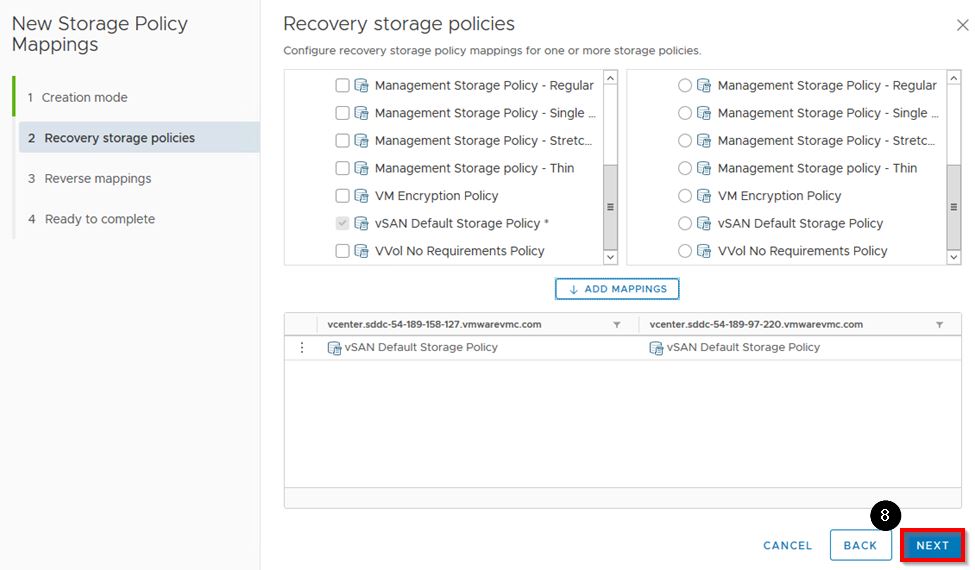The height and width of the screenshot is (570, 975).
Task: Click the mapped vSAN Default Storage Policy icon in the left column
Action: click(334, 348)
